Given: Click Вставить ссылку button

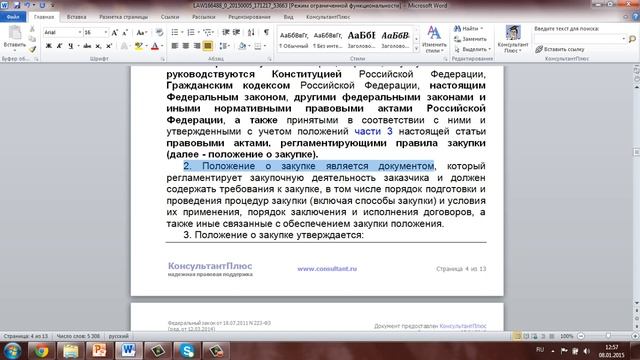Looking at the screenshot, I should [x=560, y=49].
